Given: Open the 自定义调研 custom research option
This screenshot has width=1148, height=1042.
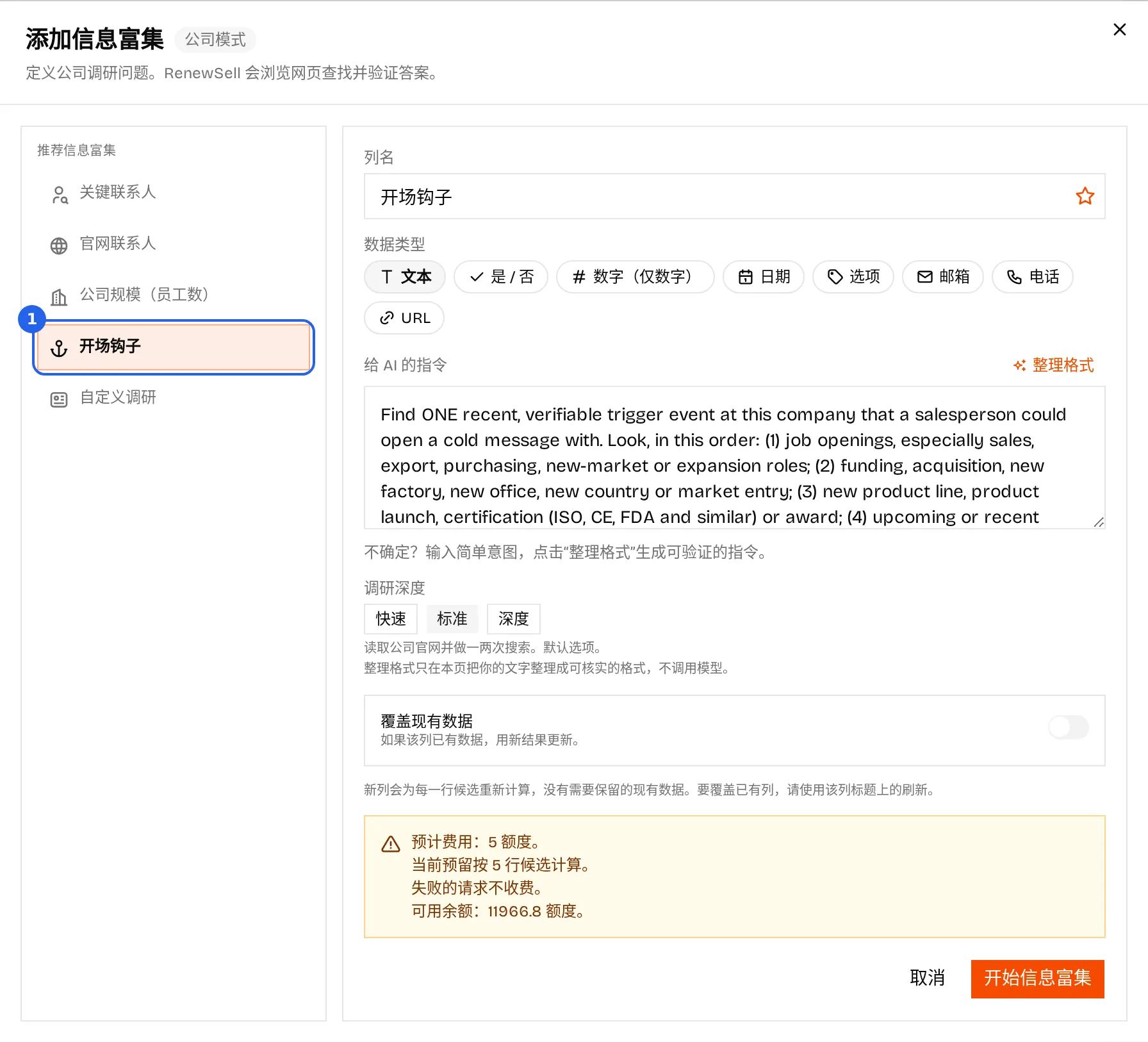Looking at the screenshot, I should 173,398.
